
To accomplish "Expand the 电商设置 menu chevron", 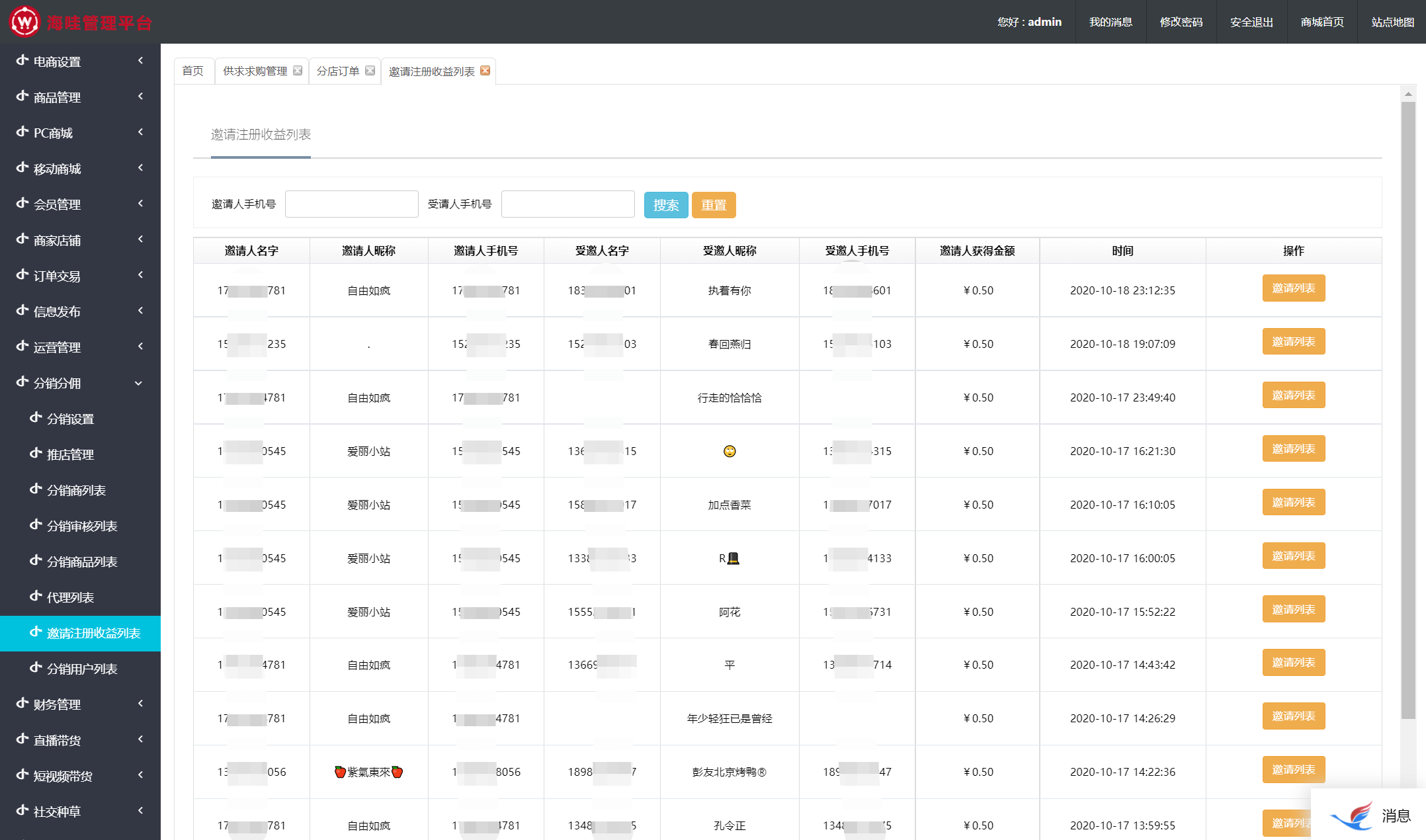I will click(140, 61).
